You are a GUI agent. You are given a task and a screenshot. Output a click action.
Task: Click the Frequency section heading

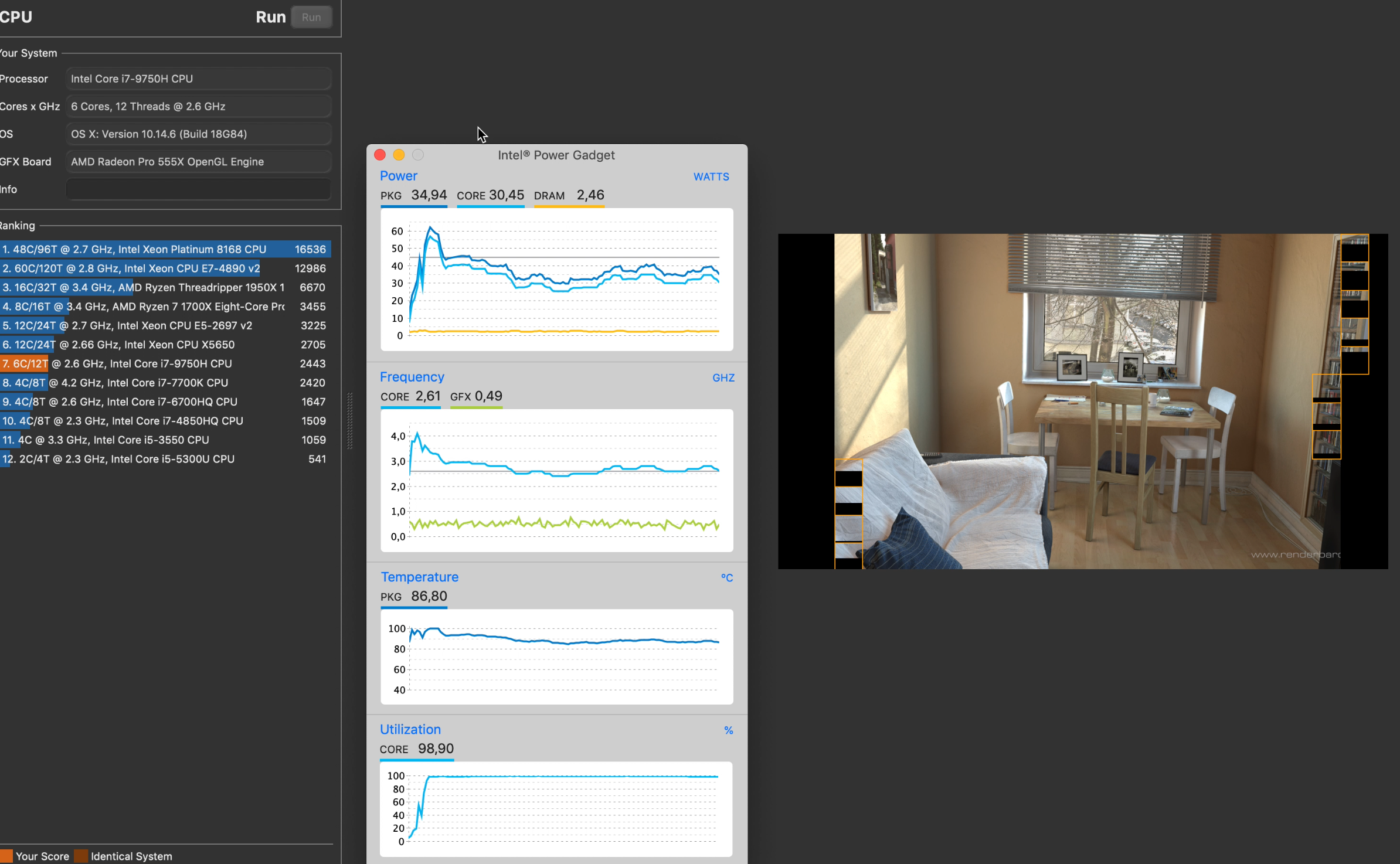click(412, 377)
